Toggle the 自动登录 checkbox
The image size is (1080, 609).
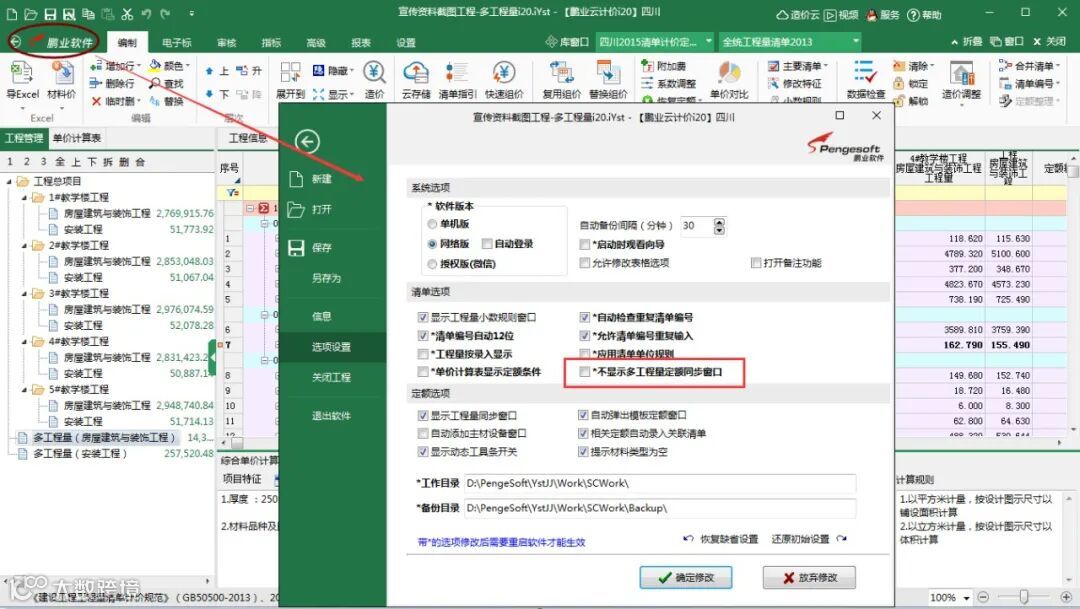point(487,244)
